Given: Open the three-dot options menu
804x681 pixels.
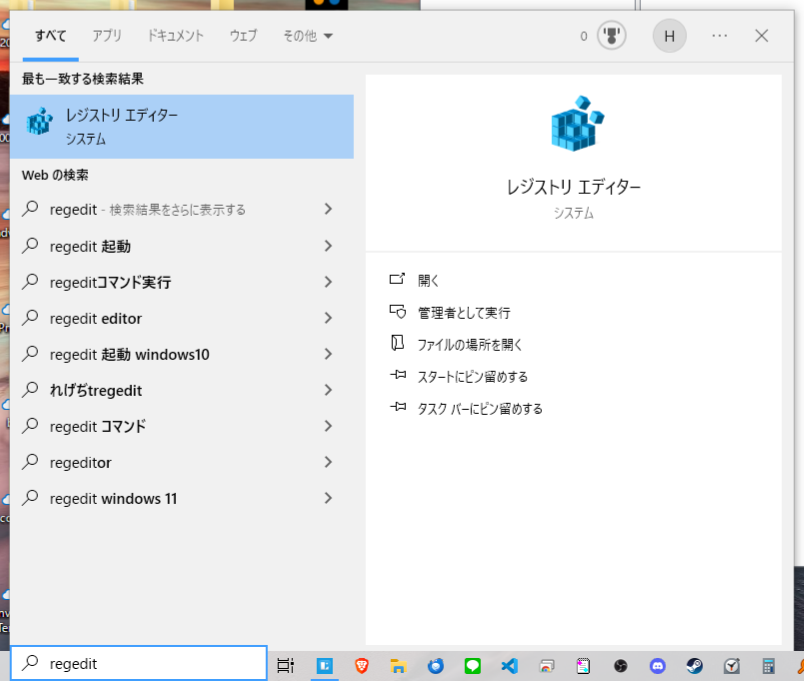Looking at the screenshot, I should 719,36.
